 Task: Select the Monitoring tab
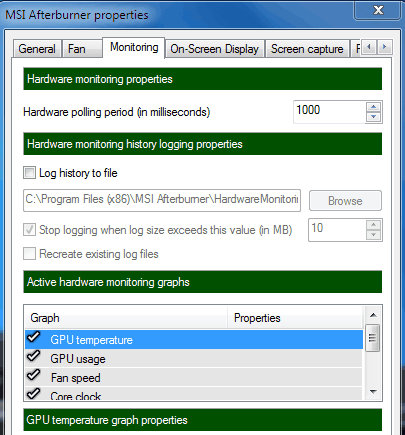(134, 47)
